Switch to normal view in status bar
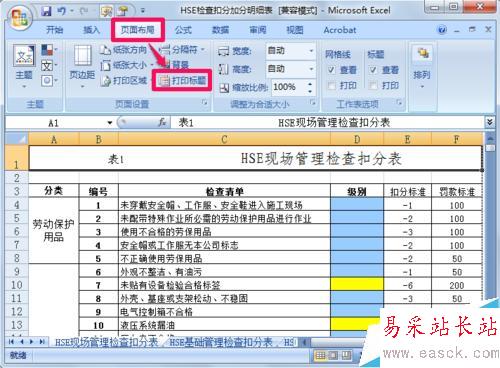The image size is (500, 368). [320, 355]
